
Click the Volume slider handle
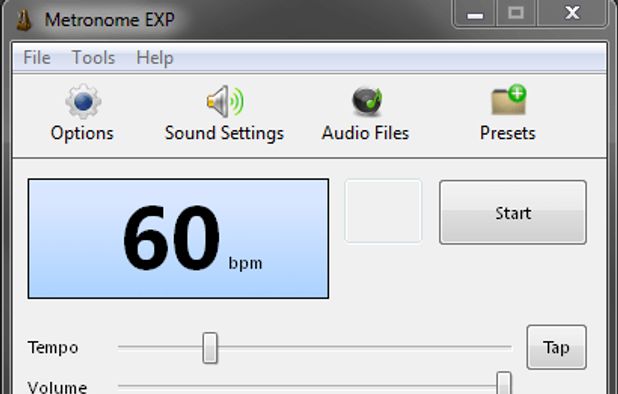pyautogui.click(x=504, y=383)
